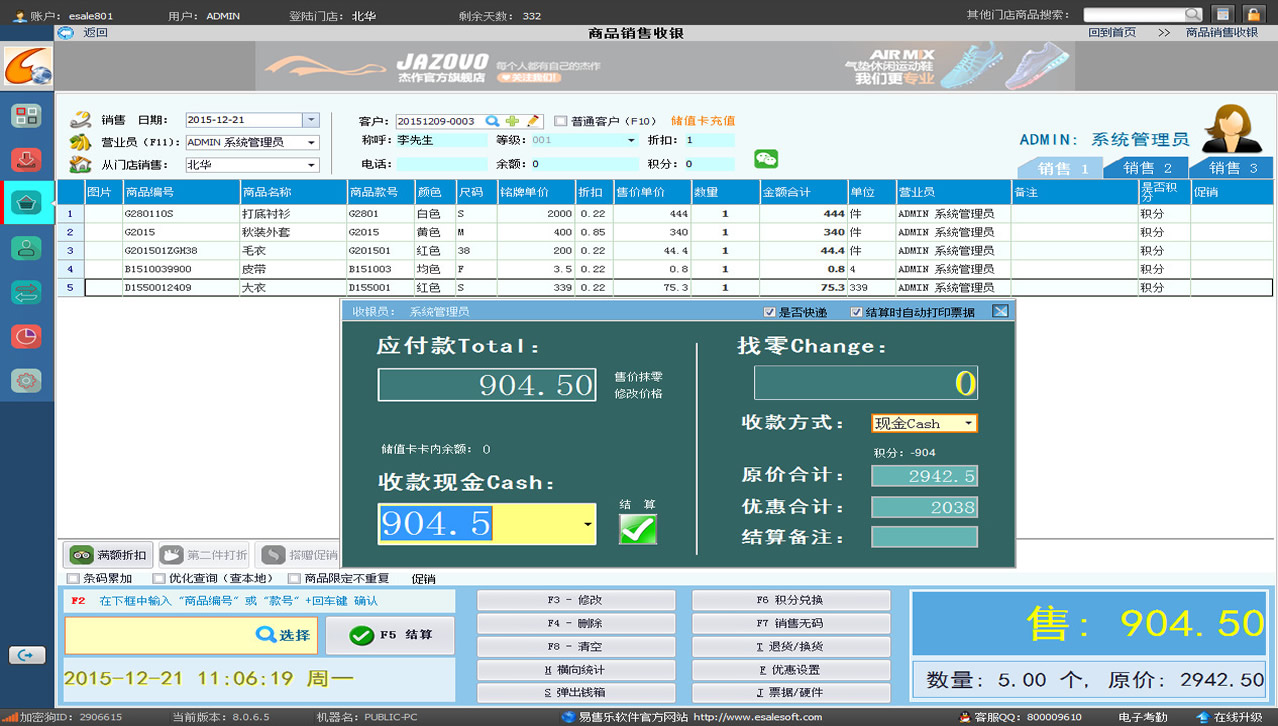Open the settings gear in left sidebar
The width and height of the screenshot is (1278, 726).
tap(26, 380)
